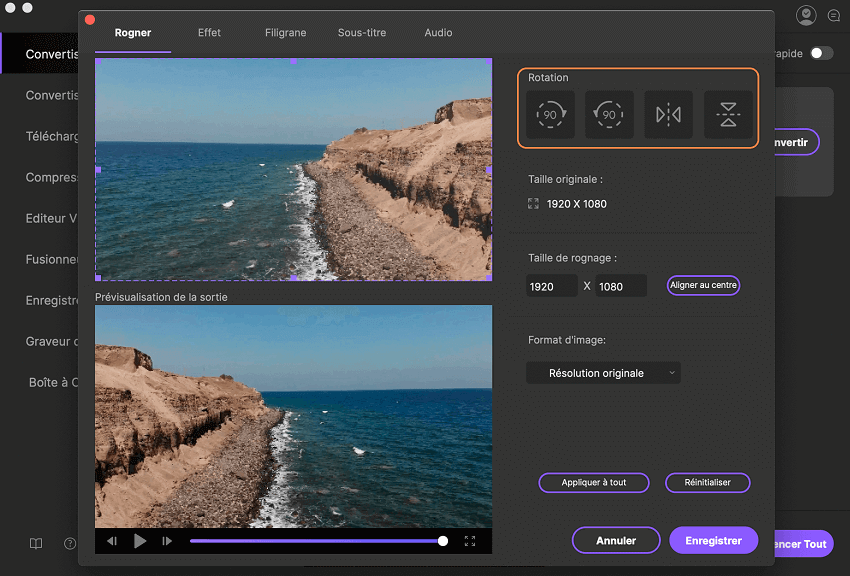The image size is (850, 576).
Task: Step to the next frame
Action: [167, 541]
